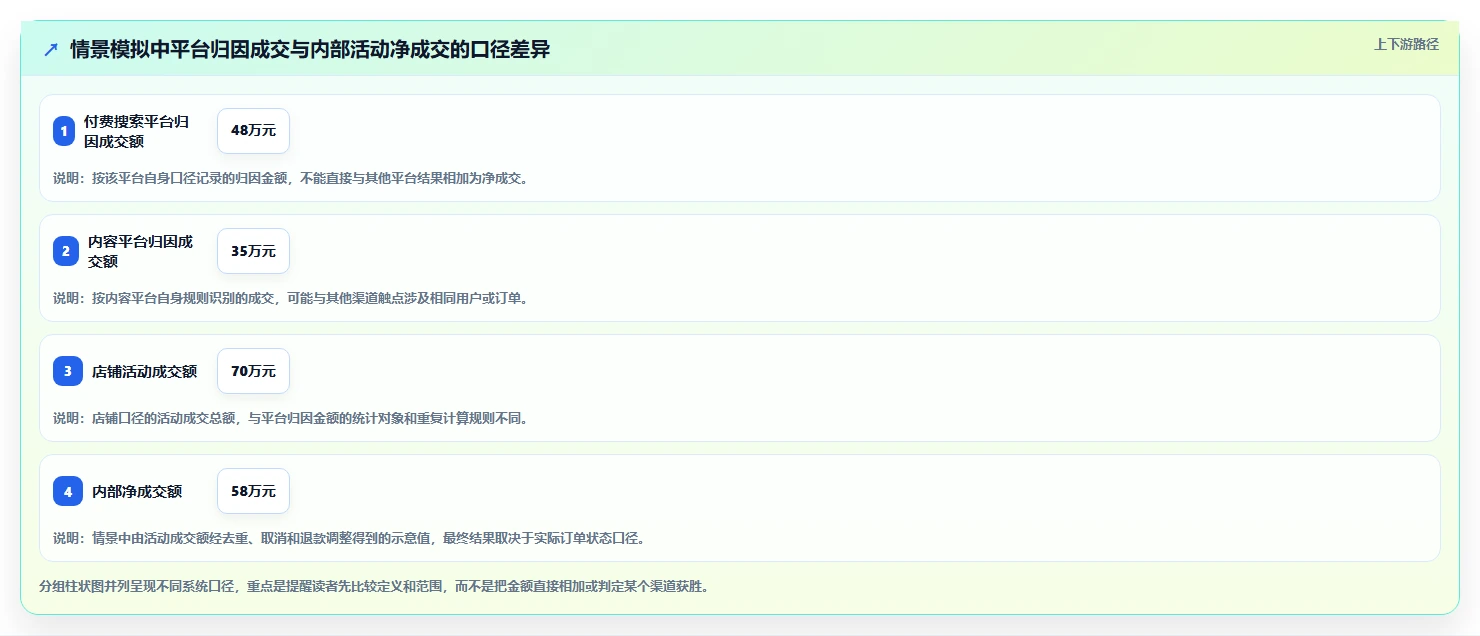This screenshot has width=1480, height=636.
Task: Click the 内容平台归因成交额 label
Action: (140, 251)
